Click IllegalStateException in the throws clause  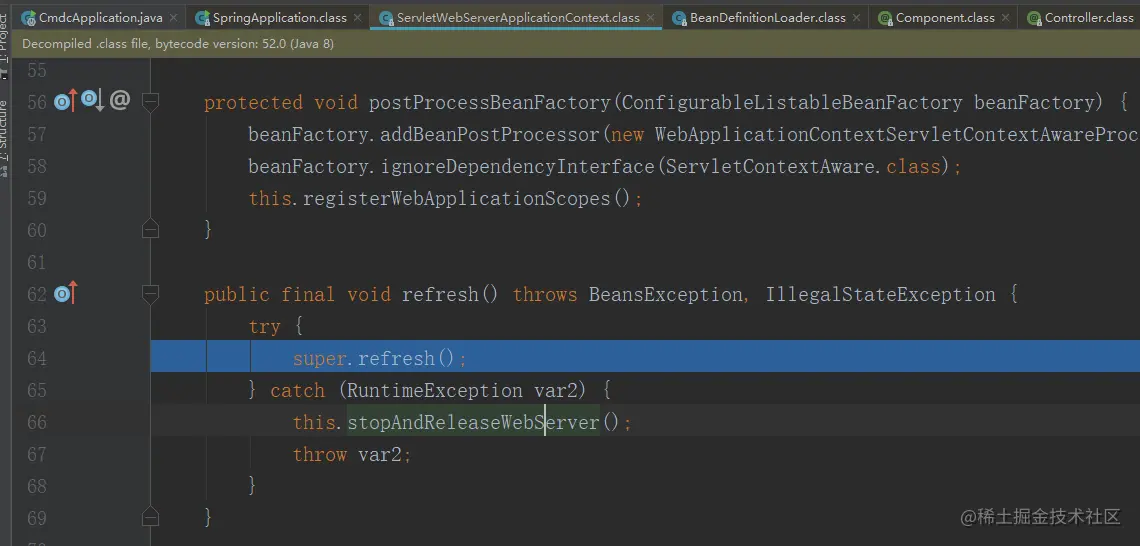click(x=880, y=294)
